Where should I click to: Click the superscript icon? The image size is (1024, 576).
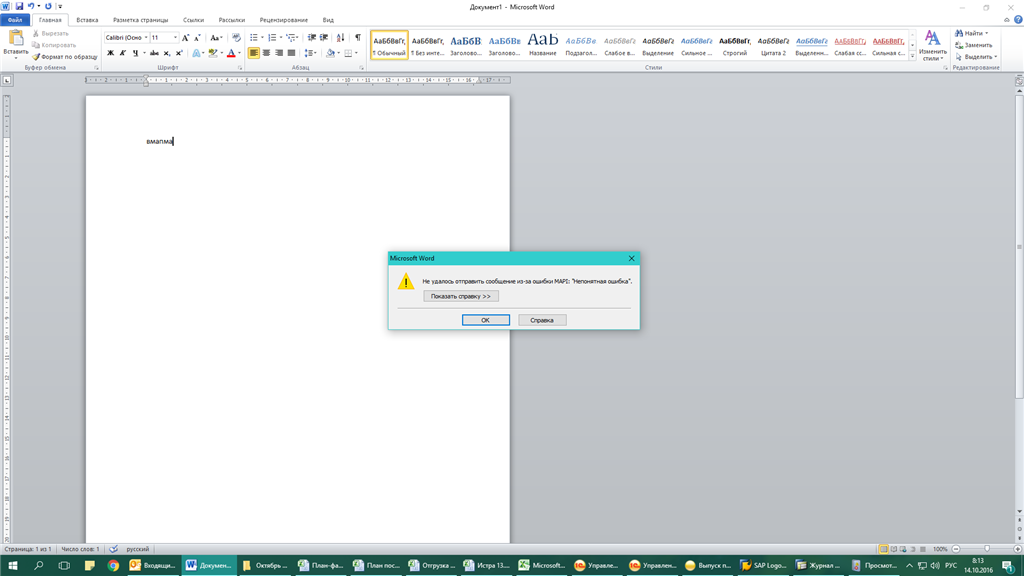point(179,53)
